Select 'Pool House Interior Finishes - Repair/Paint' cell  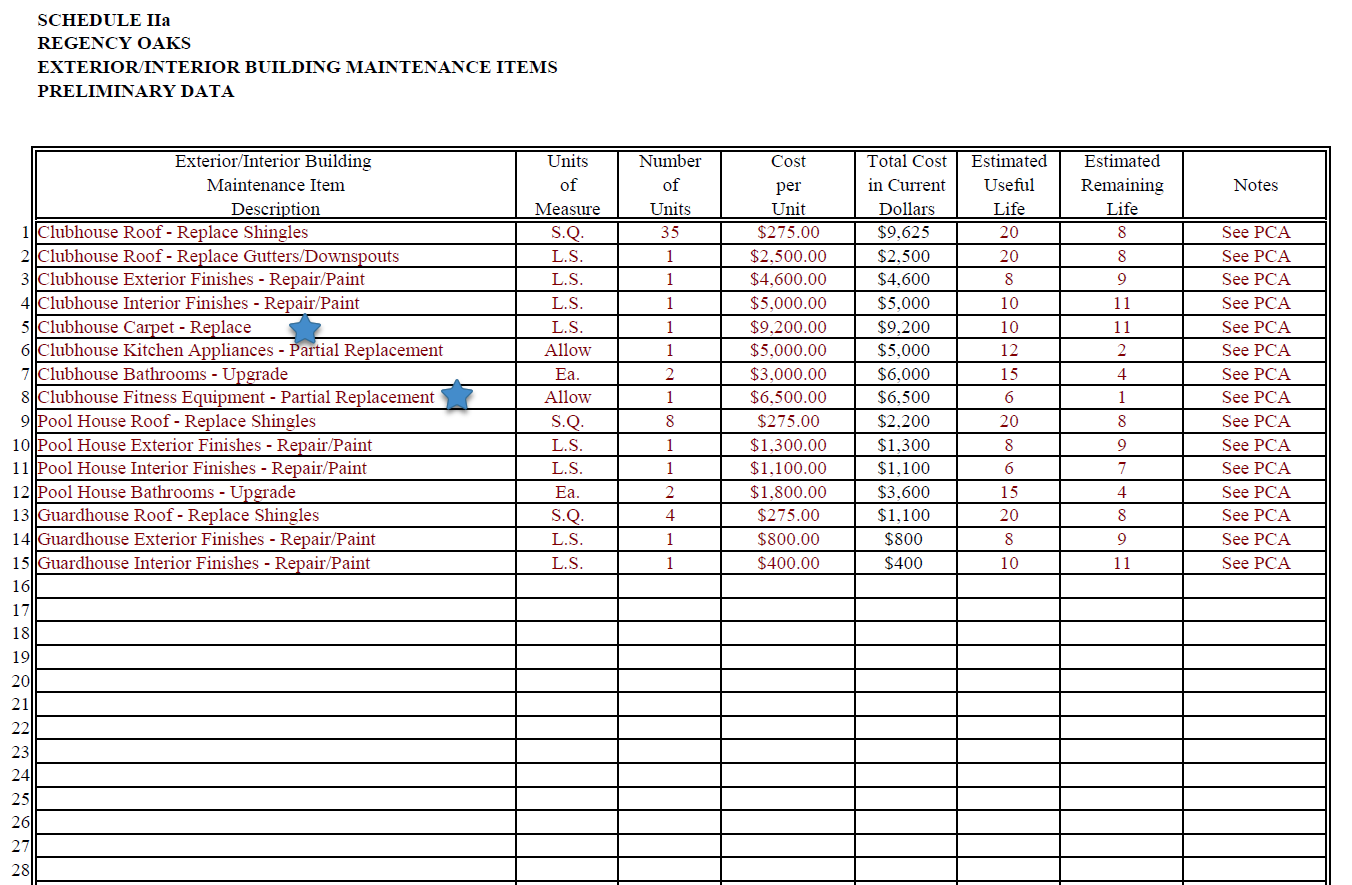pyautogui.click(x=276, y=468)
